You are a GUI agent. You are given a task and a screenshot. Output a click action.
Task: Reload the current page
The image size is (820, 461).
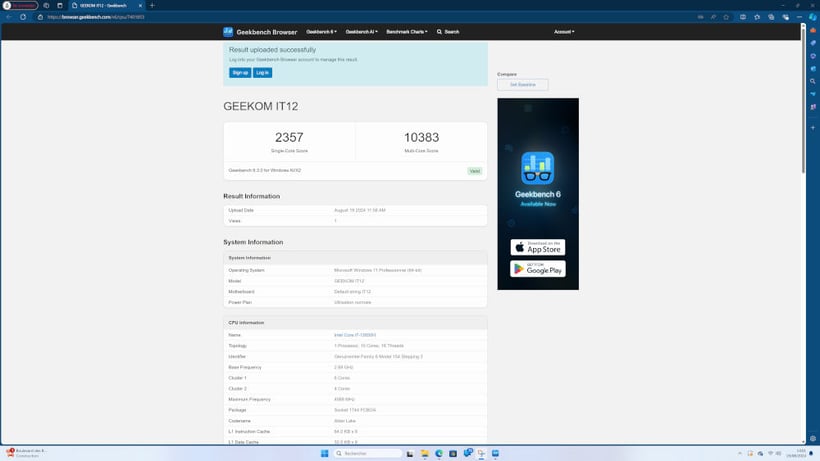pyautogui.click(x=23, y=17)
